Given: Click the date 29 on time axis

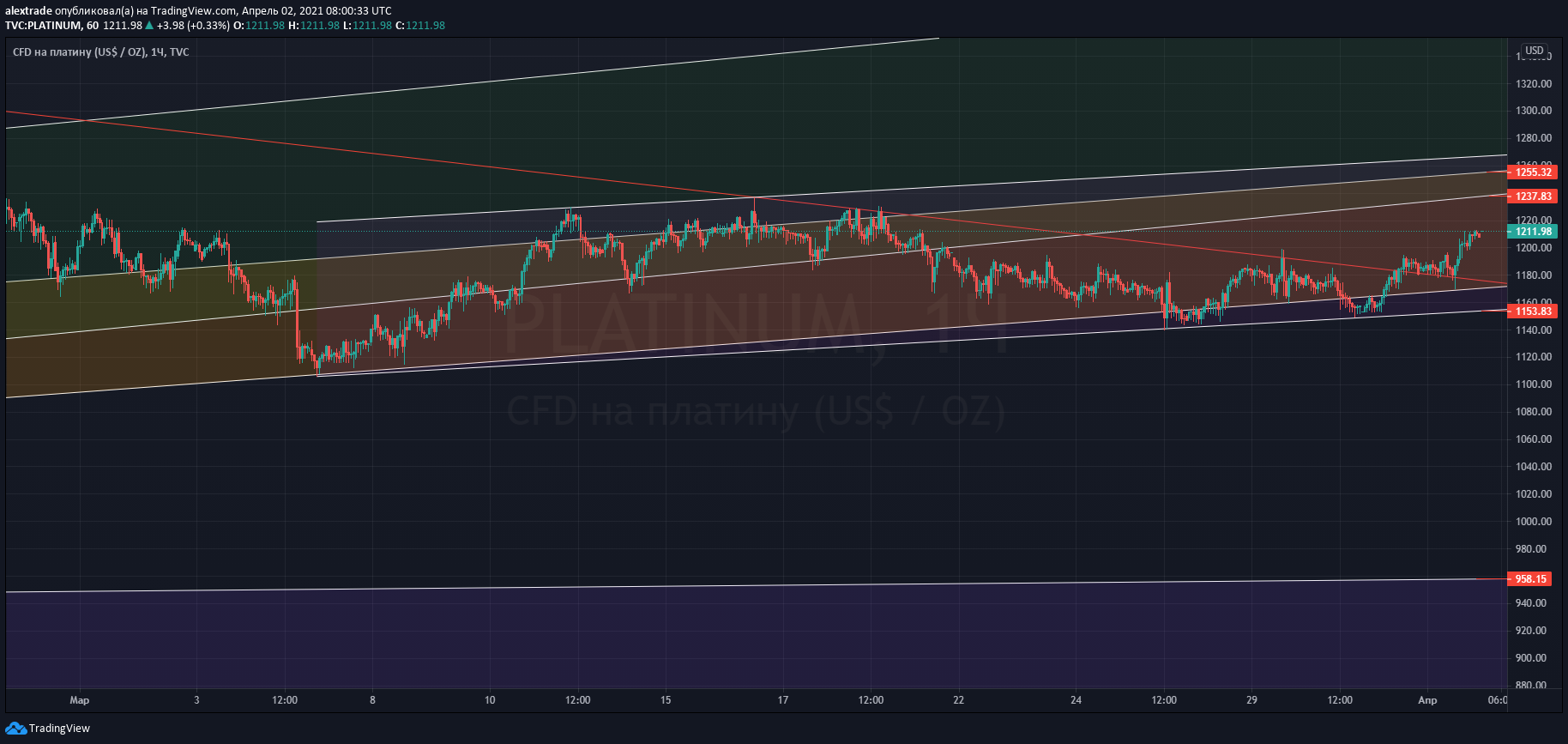Looking at the screenshot, I should (x=1252, y=700).
